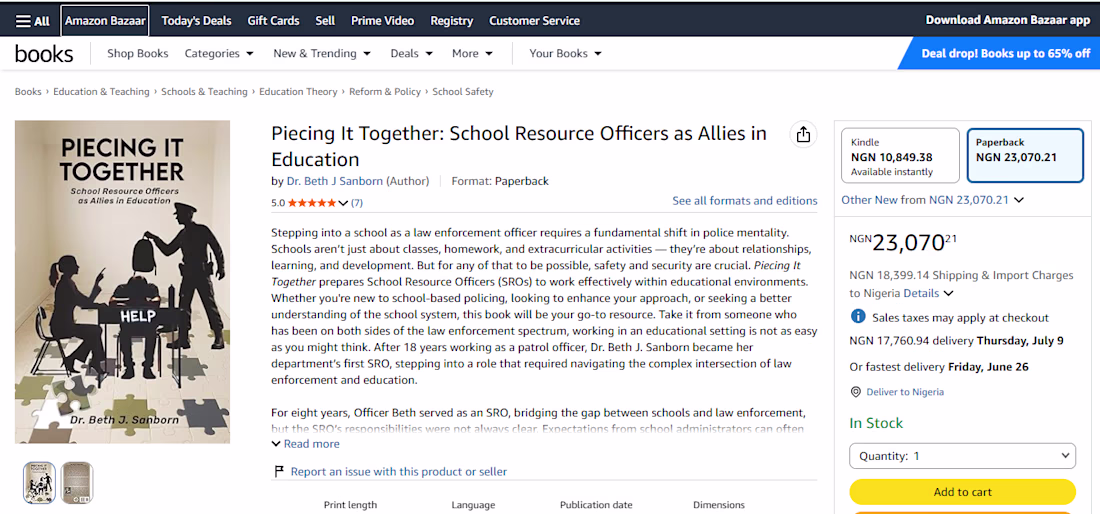Open Amazon Bazaar in top nav
Screen dimensions: 1100x514
click(x=105, y=21)
